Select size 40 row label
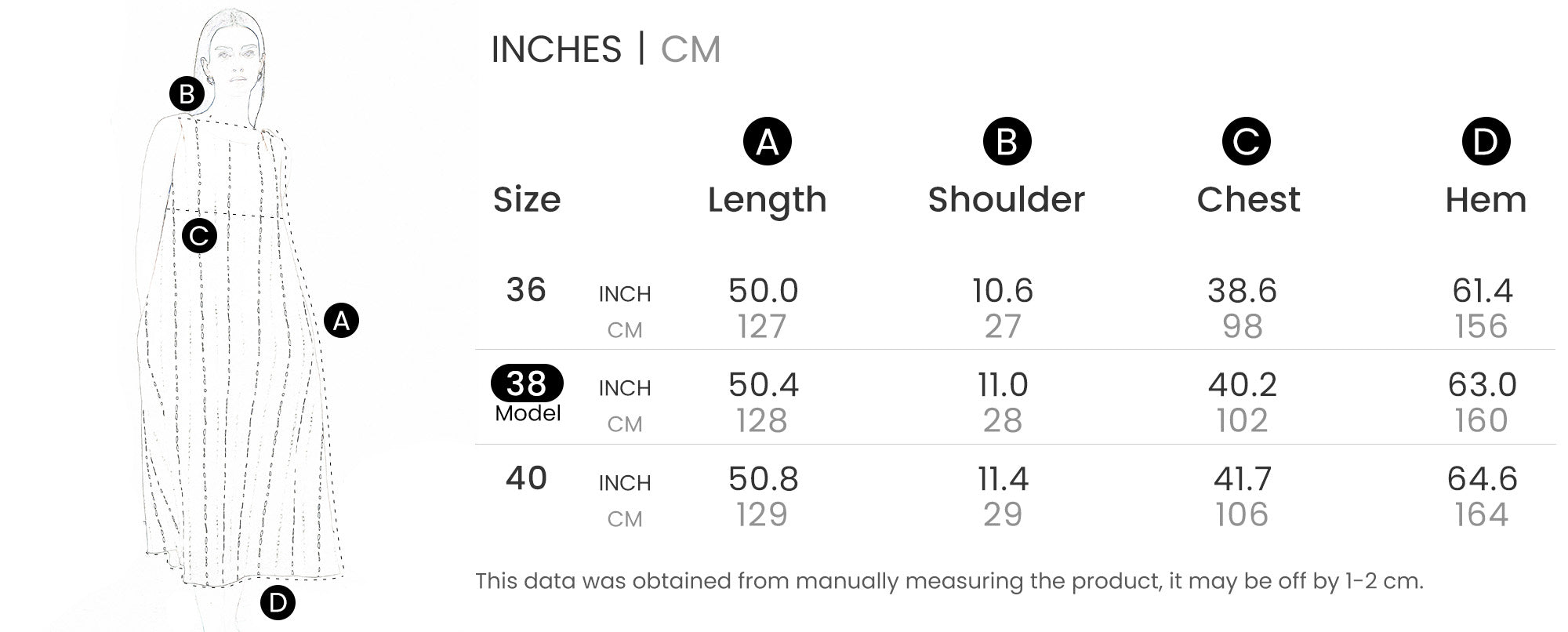This screenshot has height=632, width=1568. click(526, 478)
